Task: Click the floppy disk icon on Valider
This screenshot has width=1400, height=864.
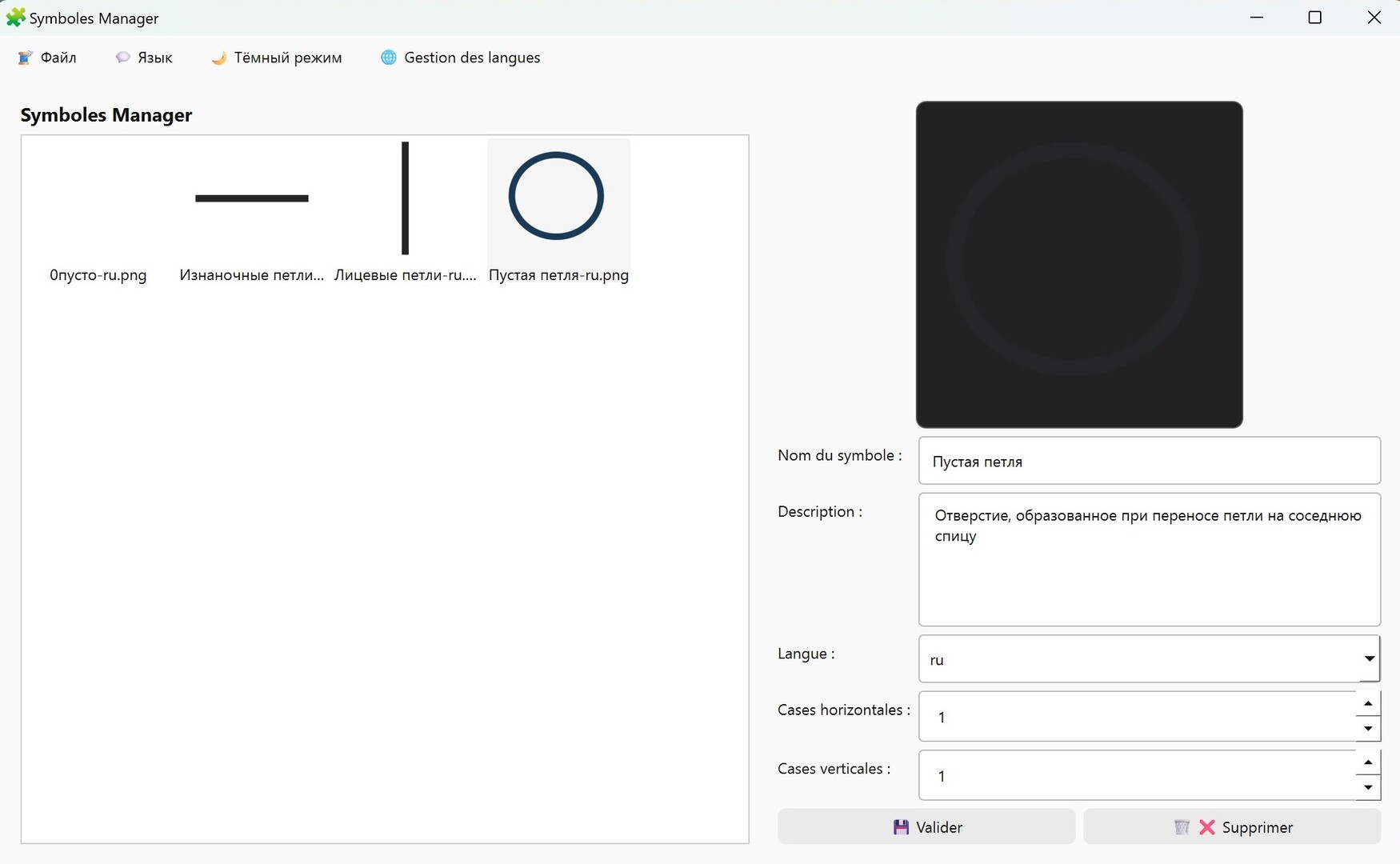Action: pos(901,827)
